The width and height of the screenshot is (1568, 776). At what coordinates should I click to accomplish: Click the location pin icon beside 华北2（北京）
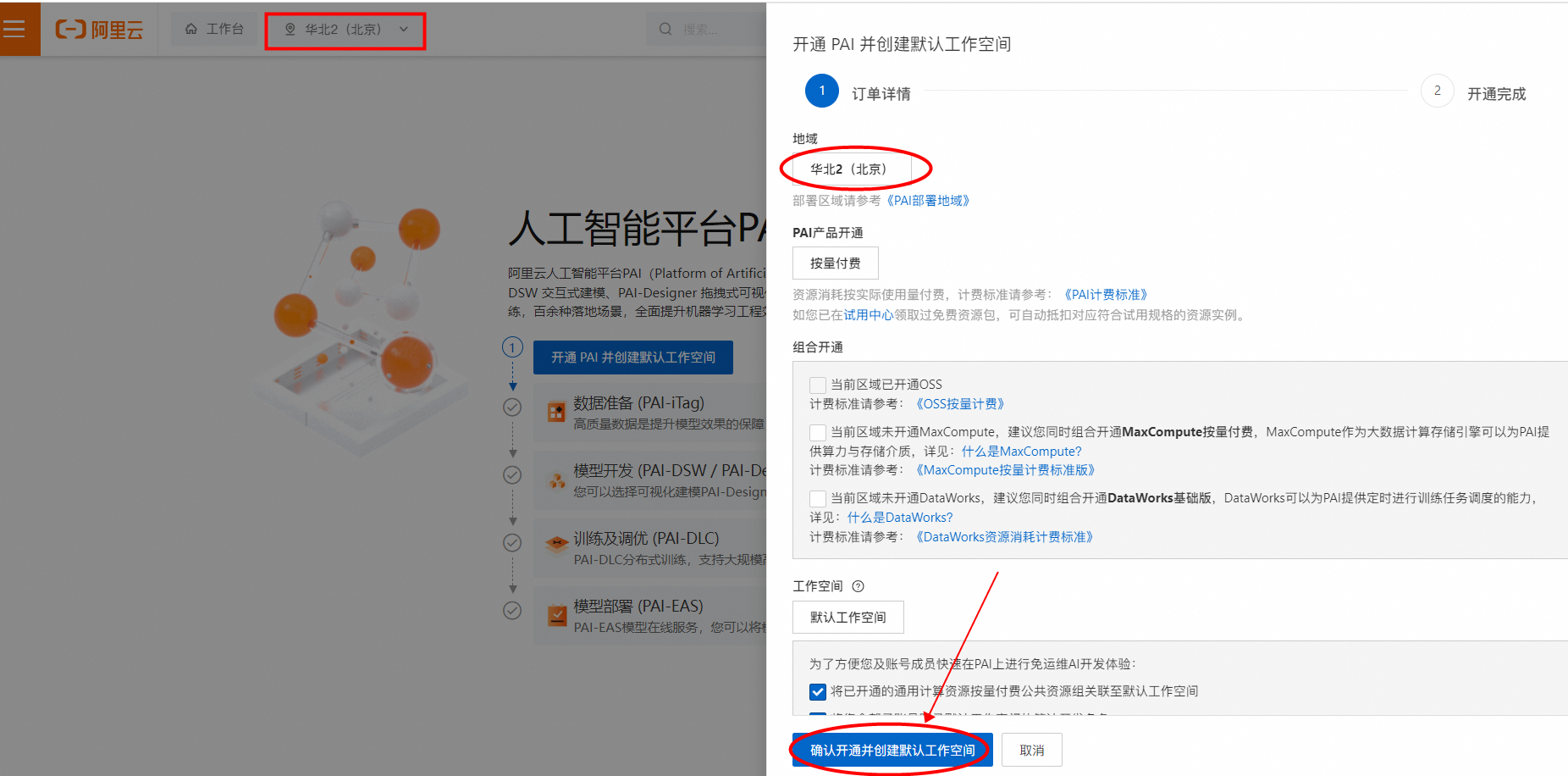click(x=290, y=29)
